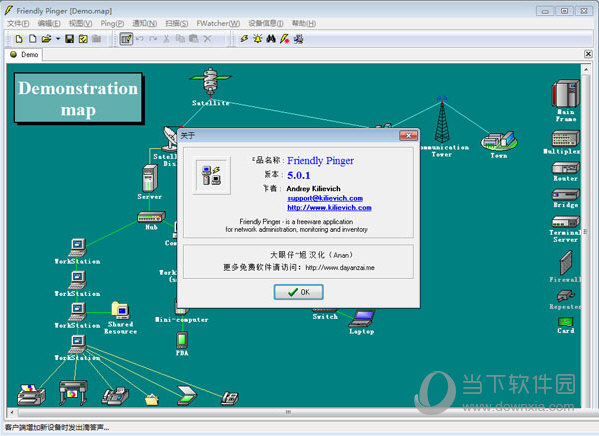Open the FWatcher(W) menu

coord(218,23)
